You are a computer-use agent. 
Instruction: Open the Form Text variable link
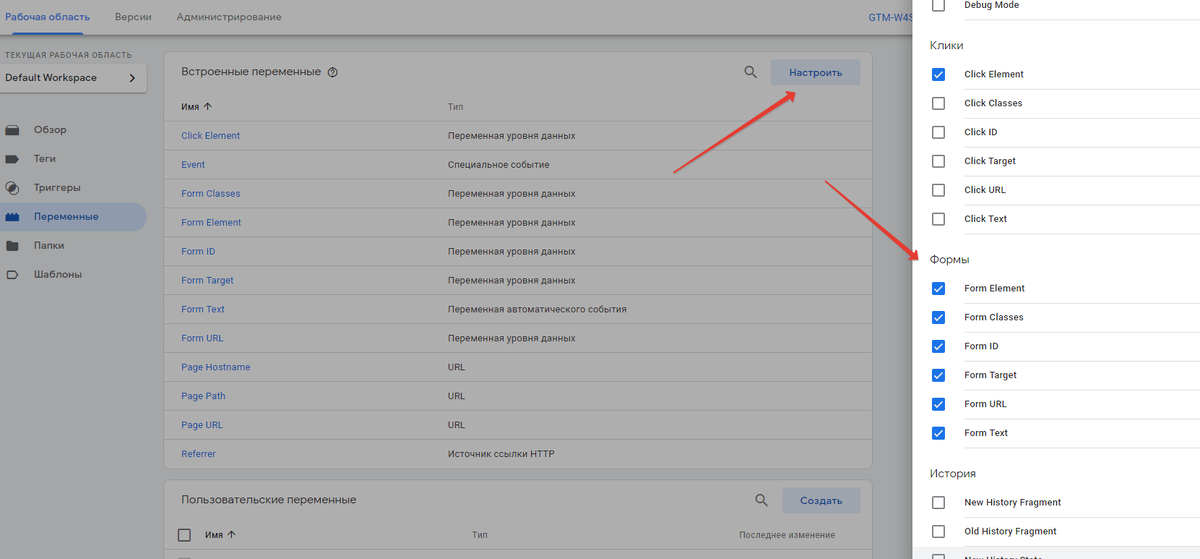coord(203,310)
